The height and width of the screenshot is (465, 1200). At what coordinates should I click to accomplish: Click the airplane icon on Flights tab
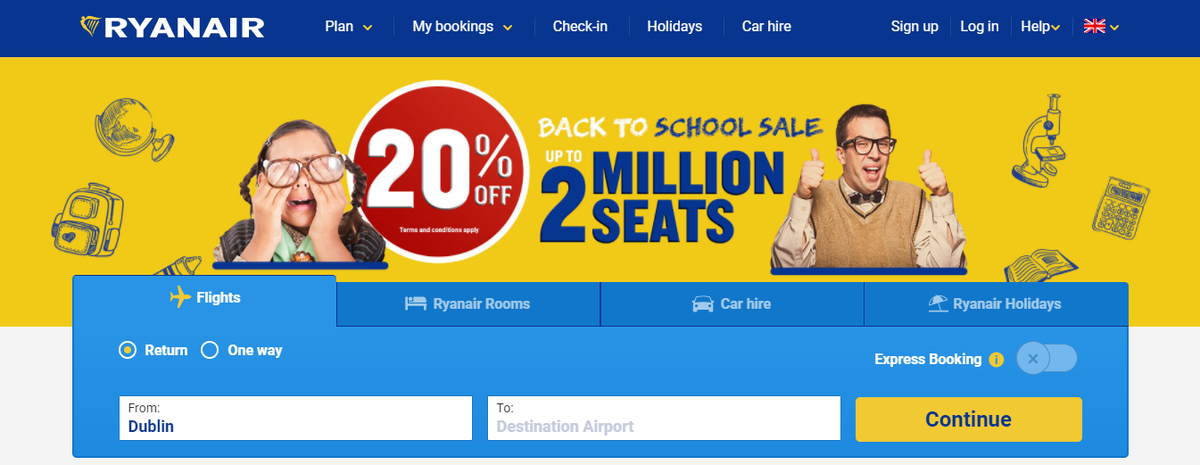[x=180, y=298]
